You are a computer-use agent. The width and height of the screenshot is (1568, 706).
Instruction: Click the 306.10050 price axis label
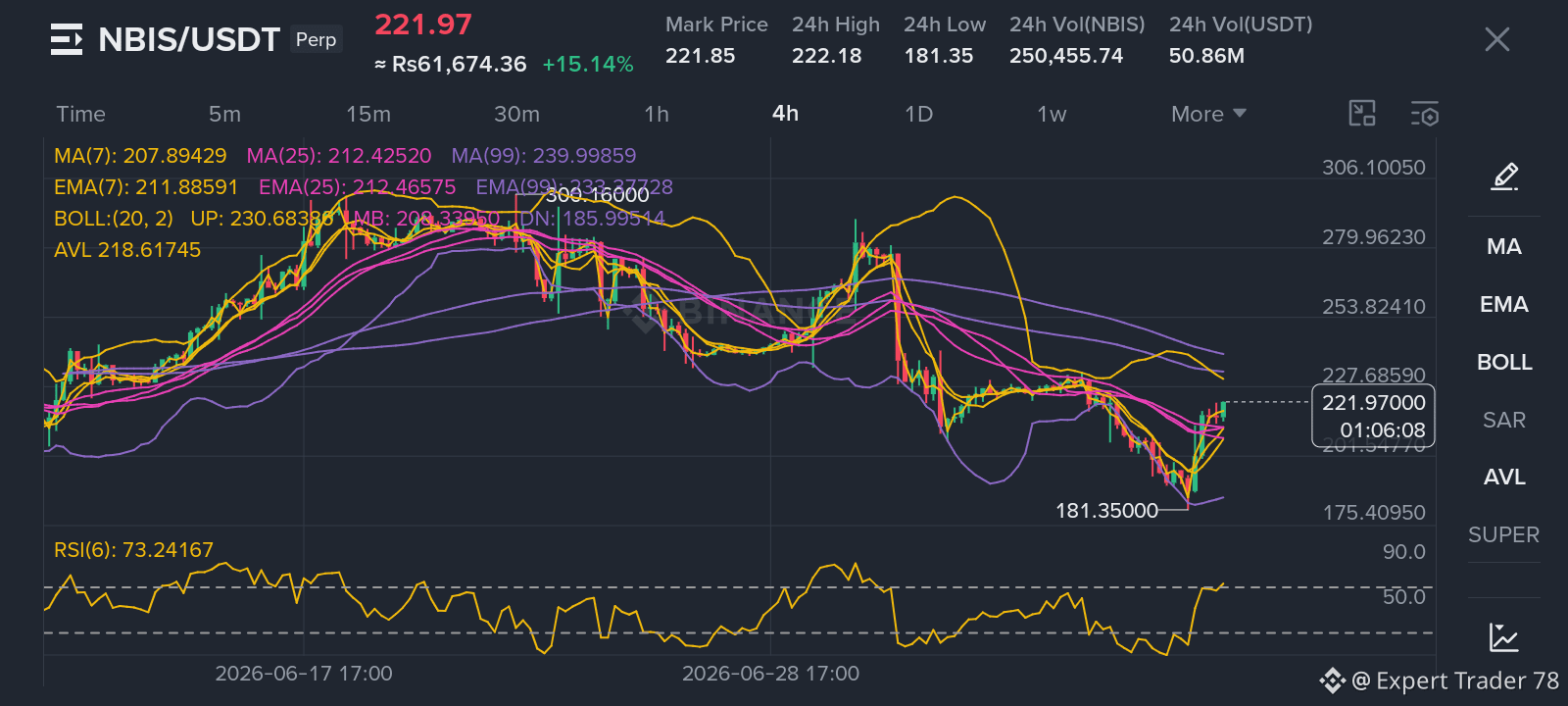tap(1374, 168)
